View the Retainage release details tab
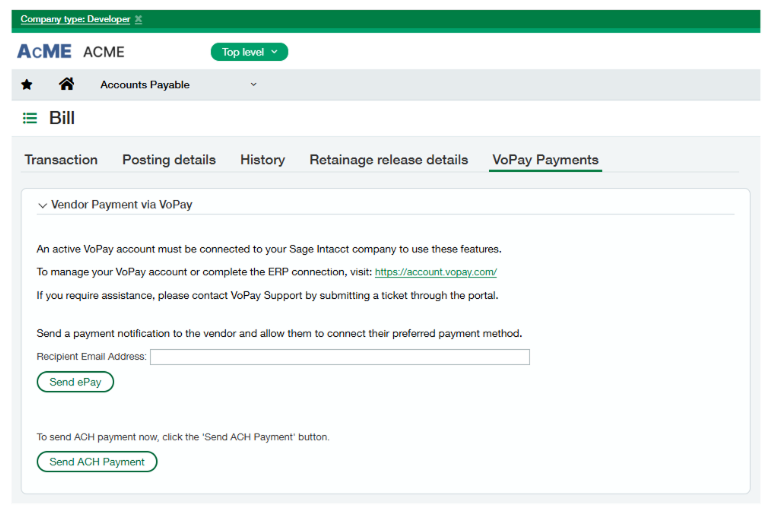The width and height of the screenshot is (775, 513). 388,160
